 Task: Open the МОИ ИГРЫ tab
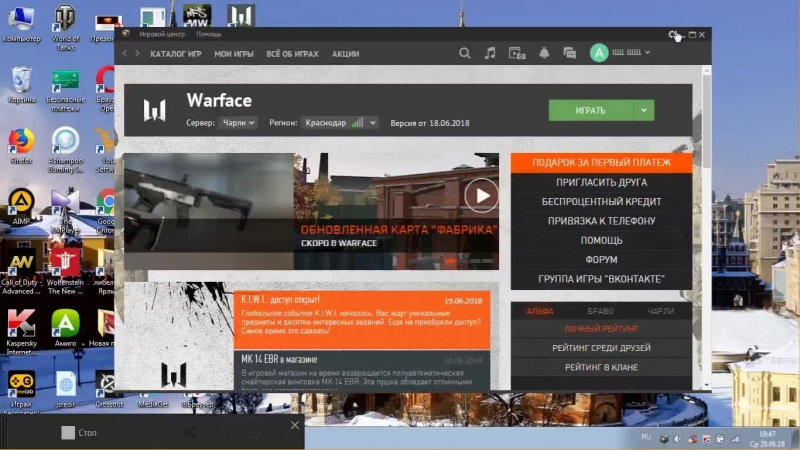(234, 54)
